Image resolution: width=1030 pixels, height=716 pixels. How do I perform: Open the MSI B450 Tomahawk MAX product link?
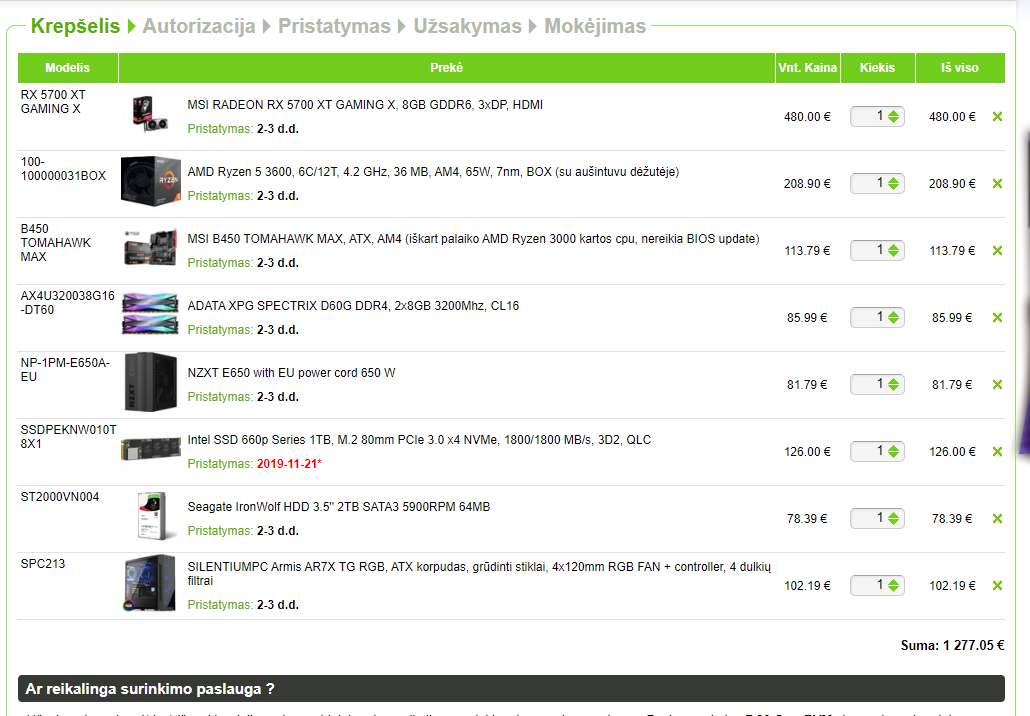pos(473,239)
